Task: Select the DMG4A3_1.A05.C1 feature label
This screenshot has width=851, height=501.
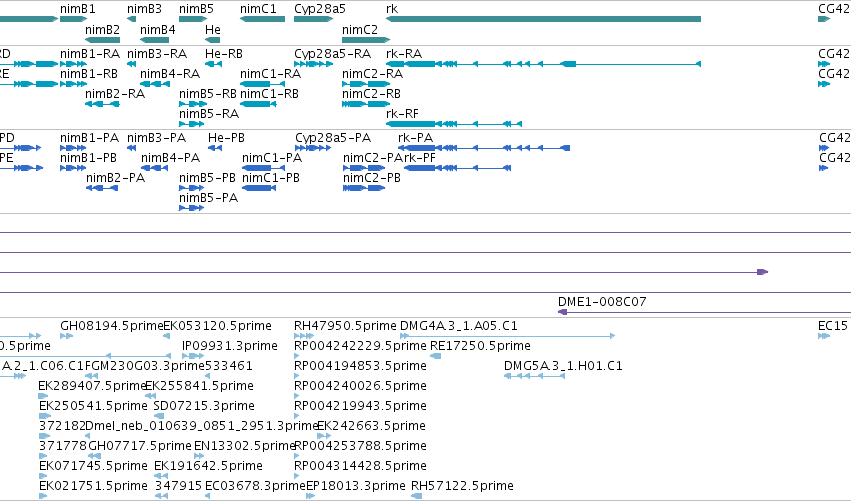Action: [459, 326]
